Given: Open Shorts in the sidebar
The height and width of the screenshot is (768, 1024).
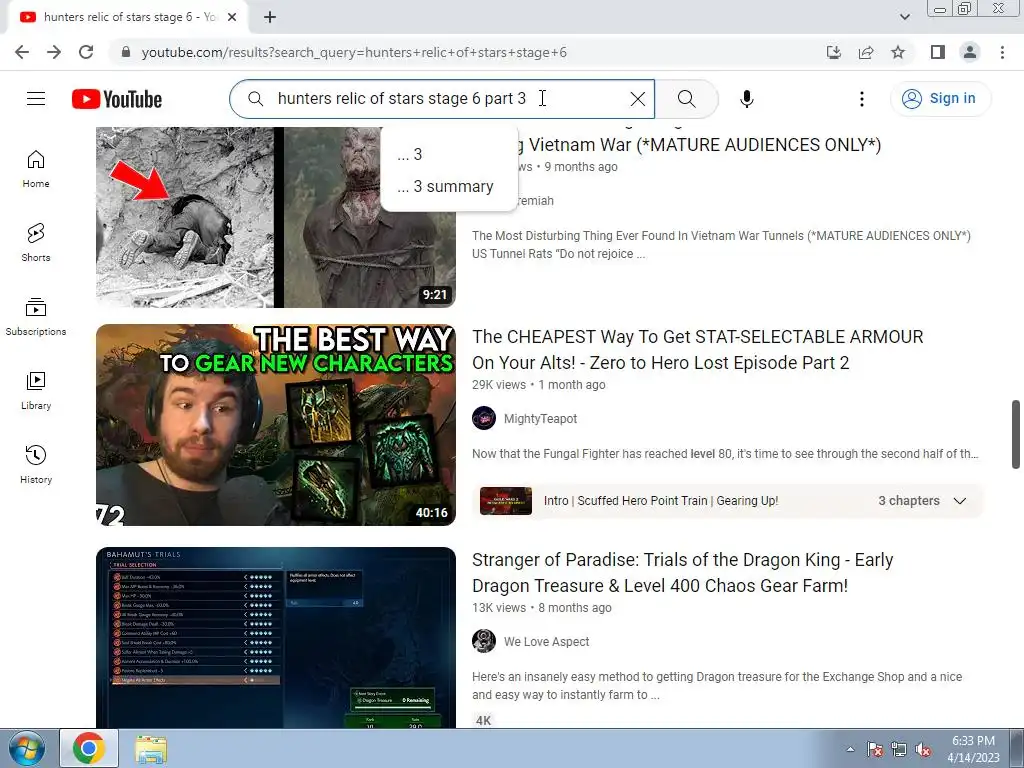Looking at the screenshot, I should [36, 243].
